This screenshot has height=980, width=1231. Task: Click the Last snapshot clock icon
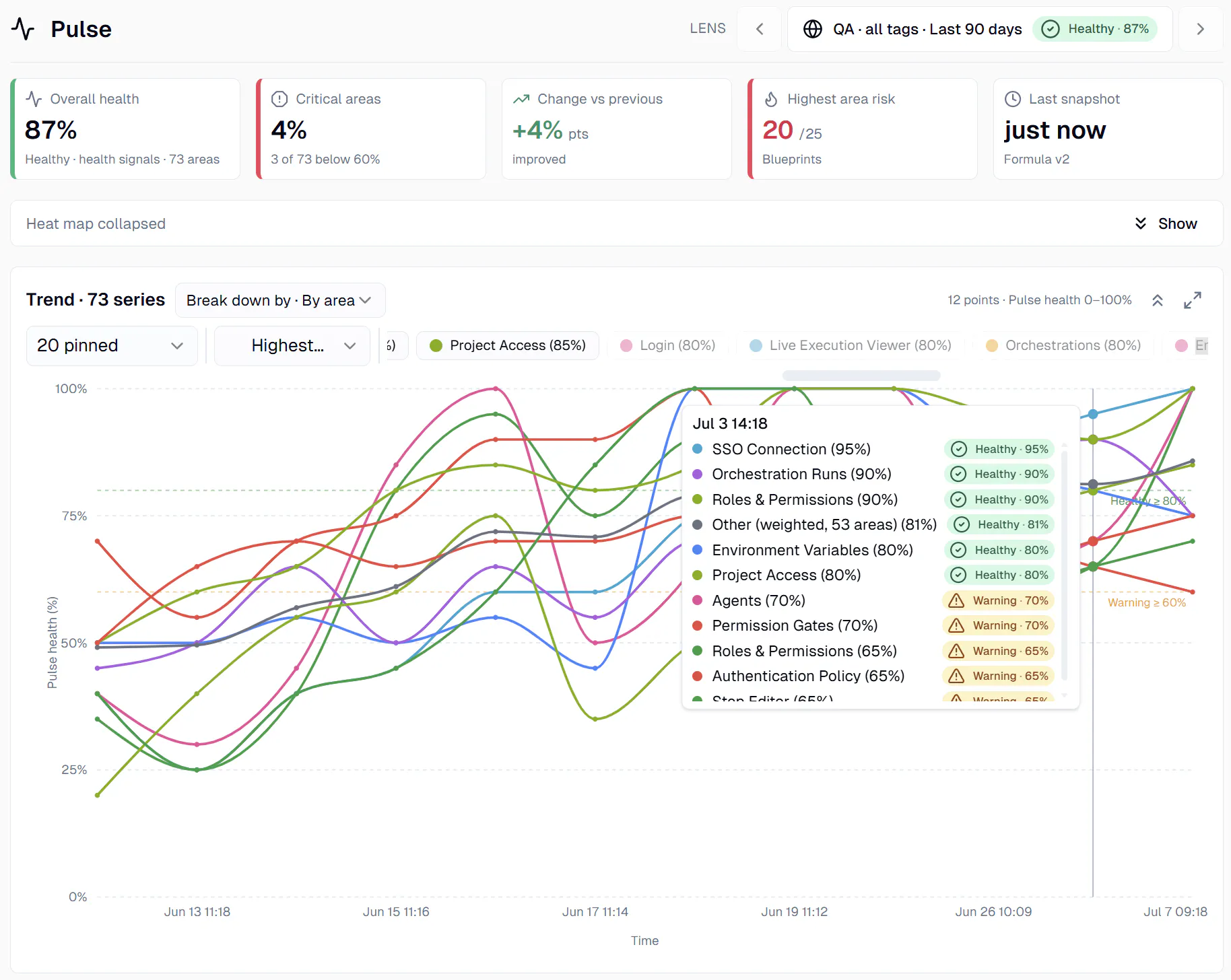(x=1013, y=99)
